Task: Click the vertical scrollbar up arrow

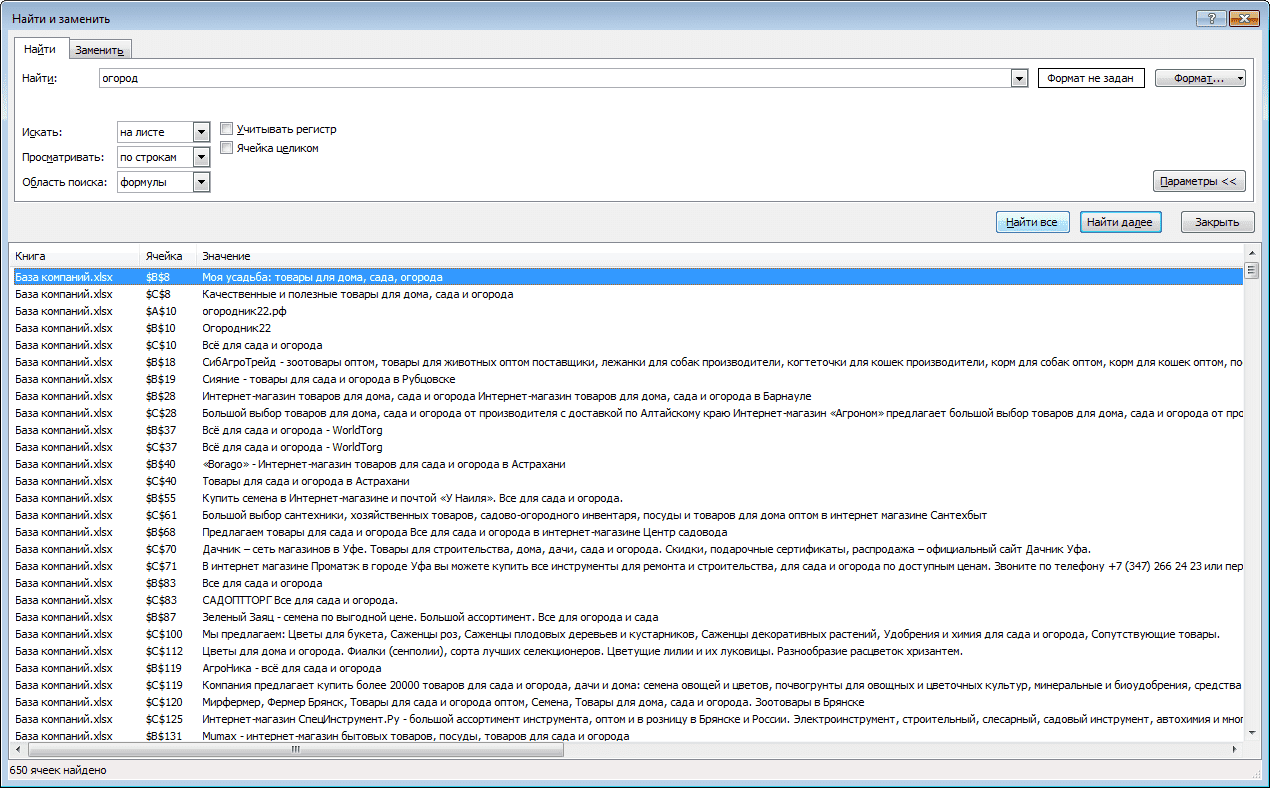Action: [1251, 254]
